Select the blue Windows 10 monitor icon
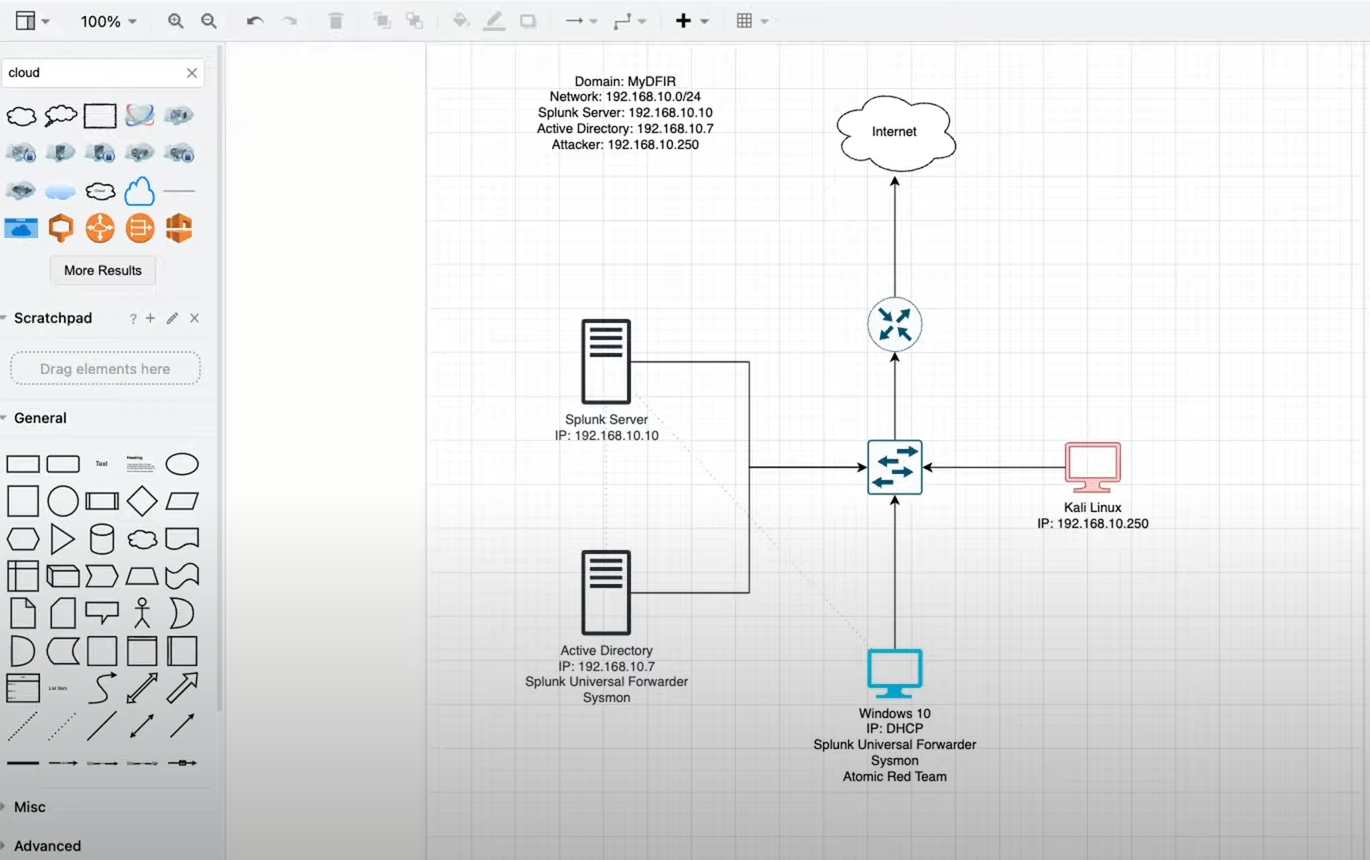Image resolution: width=1370 pixels, height=860 pixels. click(895, 673)
